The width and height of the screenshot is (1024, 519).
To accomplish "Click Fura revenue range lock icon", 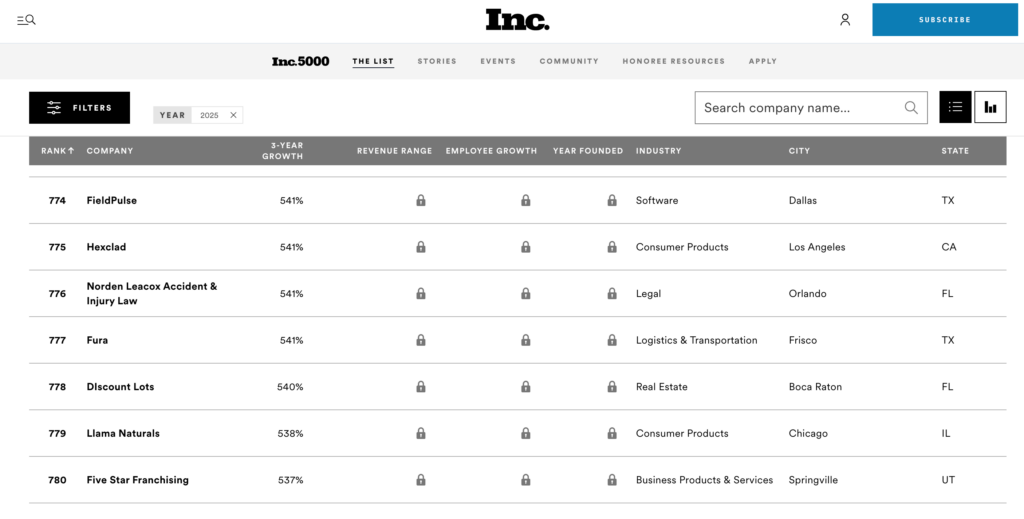I will (x=421, y=340).
